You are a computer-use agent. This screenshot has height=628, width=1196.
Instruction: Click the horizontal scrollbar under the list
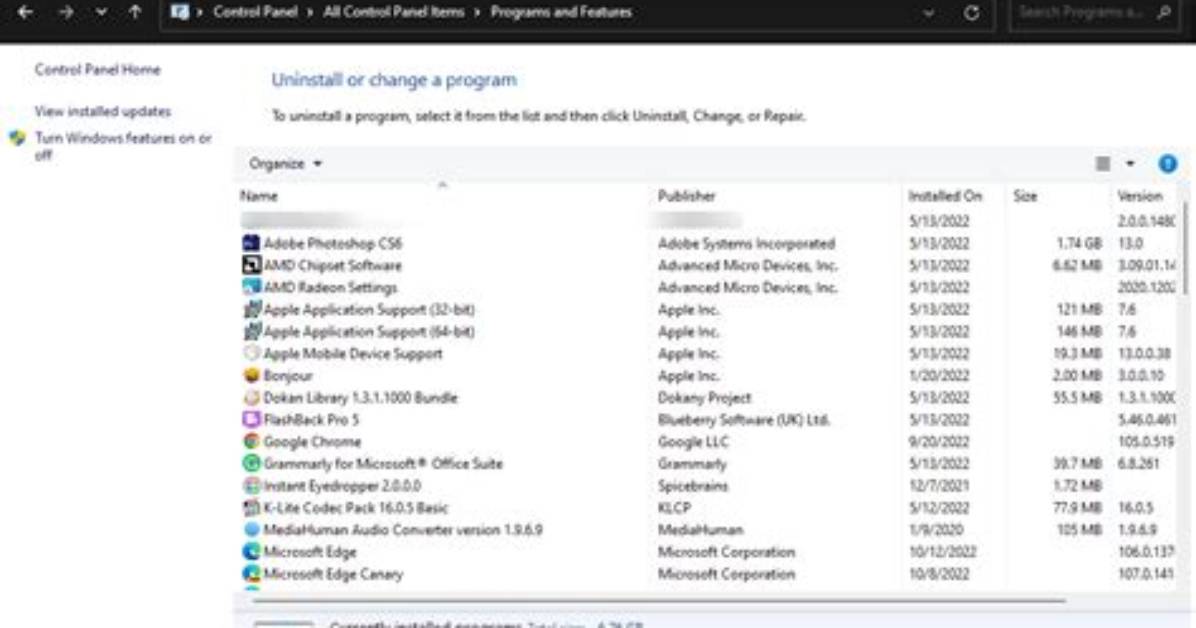pyautogui.click(x=659, y=601)
